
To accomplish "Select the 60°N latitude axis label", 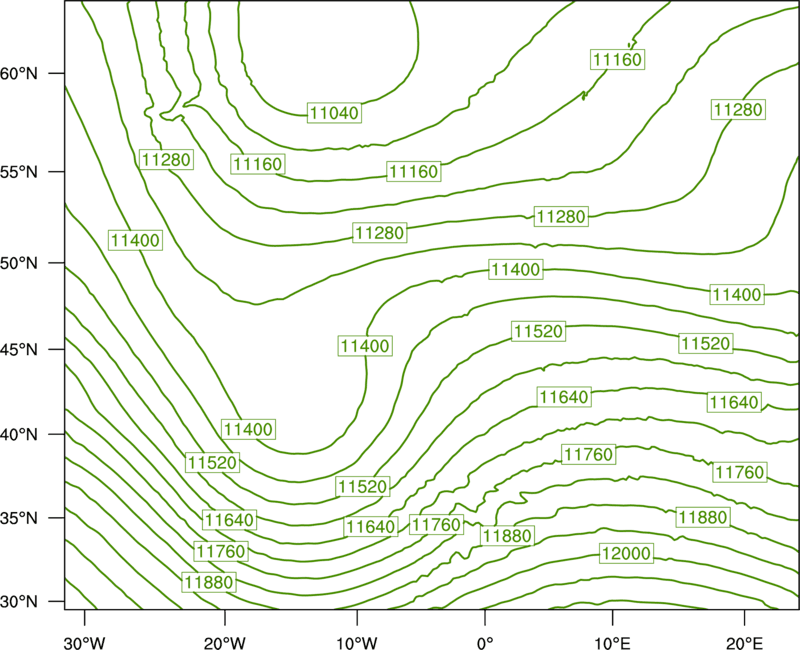I will 19,74.
